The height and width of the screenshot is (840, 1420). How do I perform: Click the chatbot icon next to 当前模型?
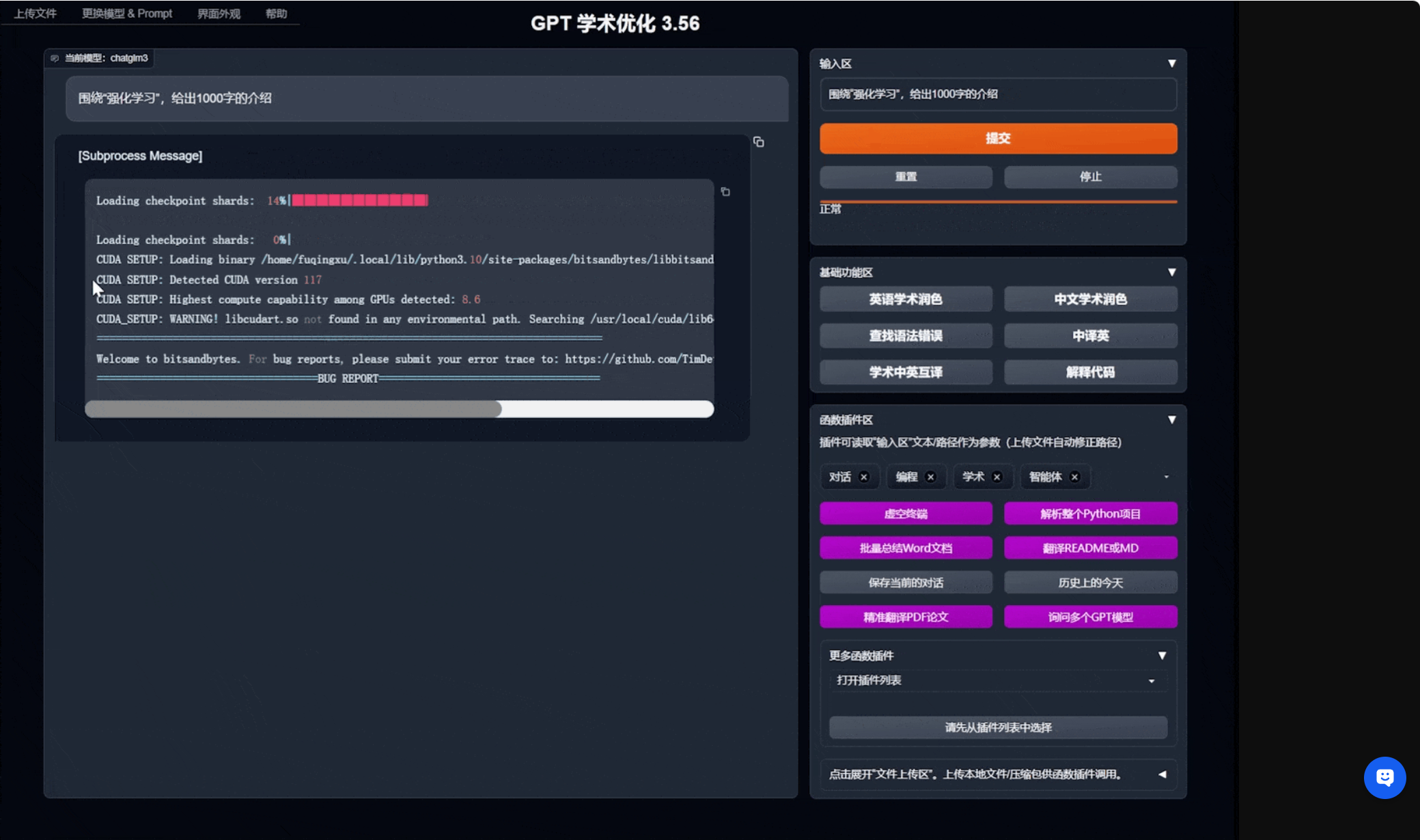tap(55, 58)
